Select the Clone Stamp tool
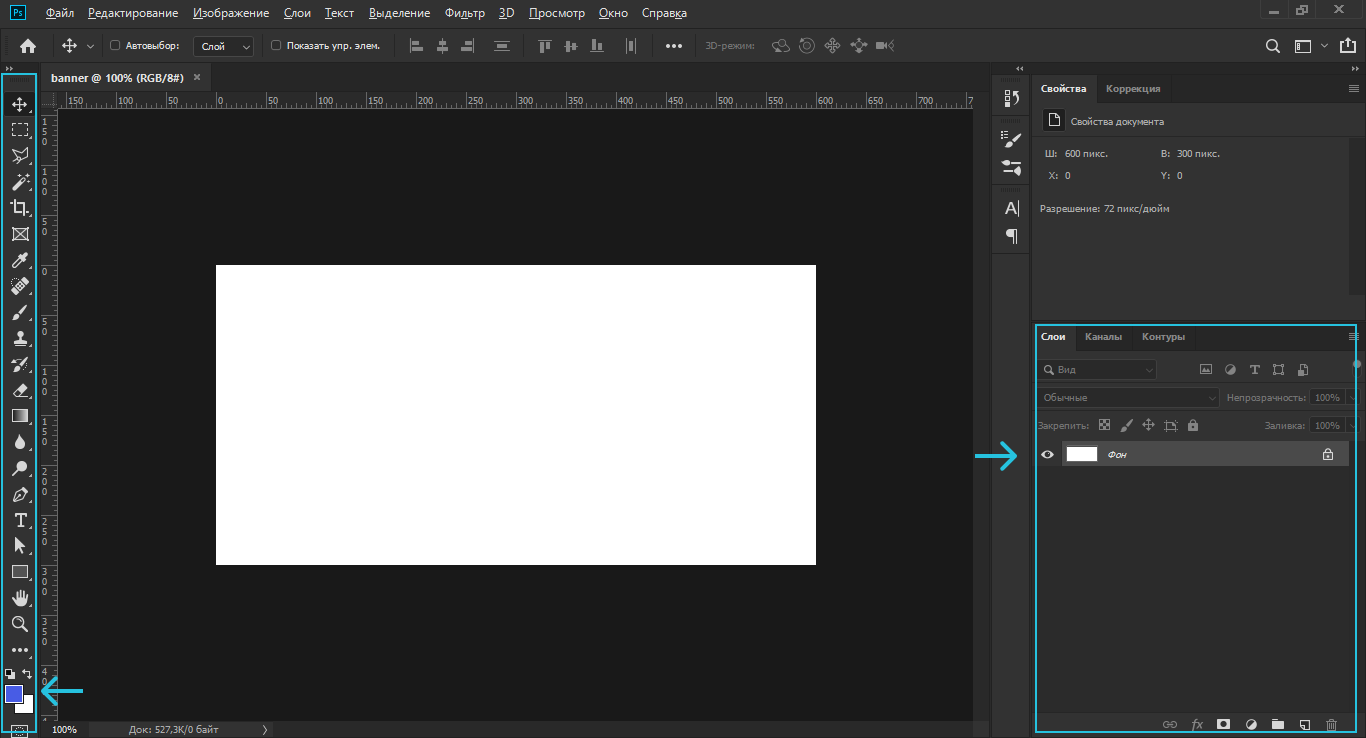Viewport: 1366px width, 738px height. point(20,338)
